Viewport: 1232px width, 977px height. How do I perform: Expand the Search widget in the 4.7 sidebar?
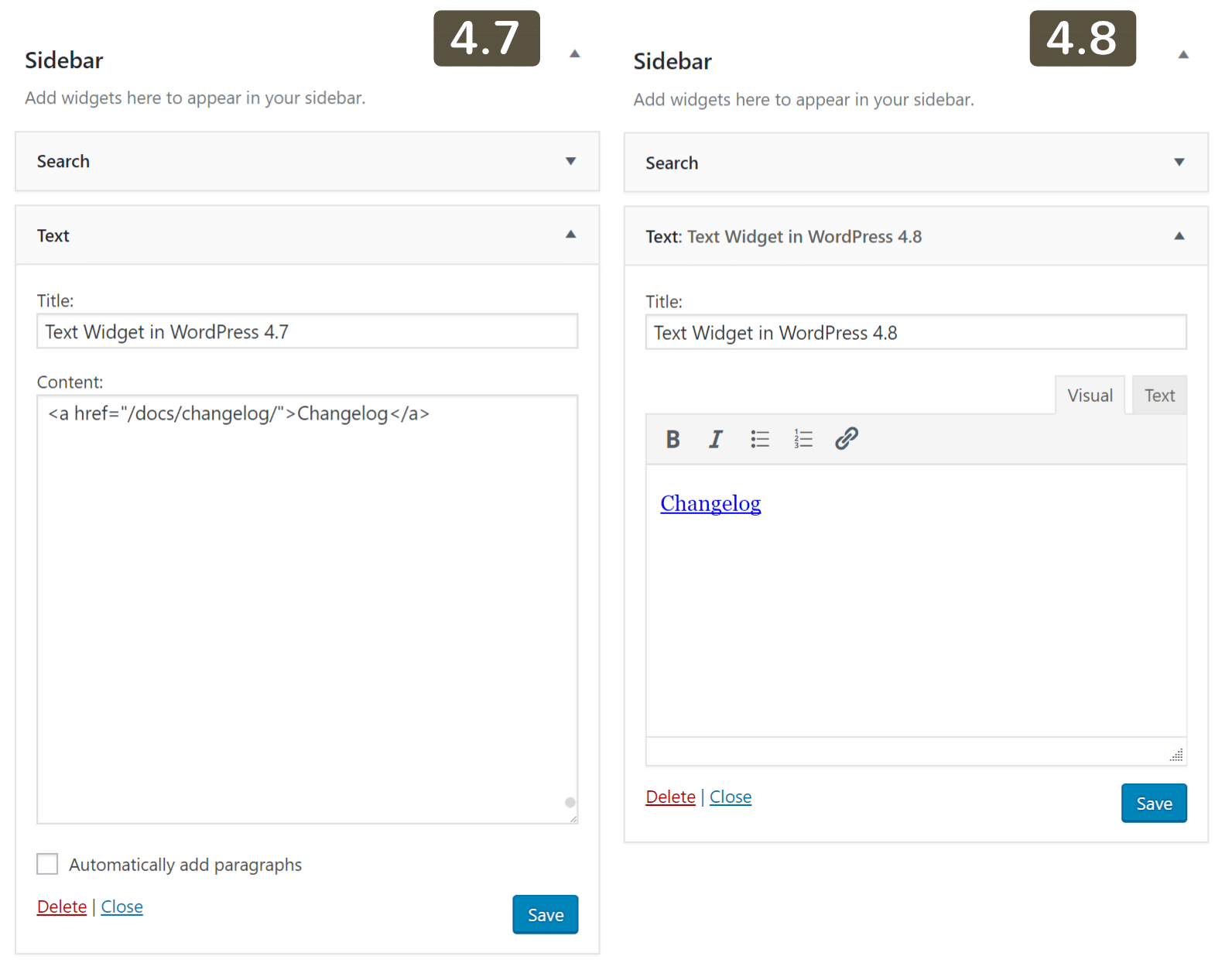570,162
